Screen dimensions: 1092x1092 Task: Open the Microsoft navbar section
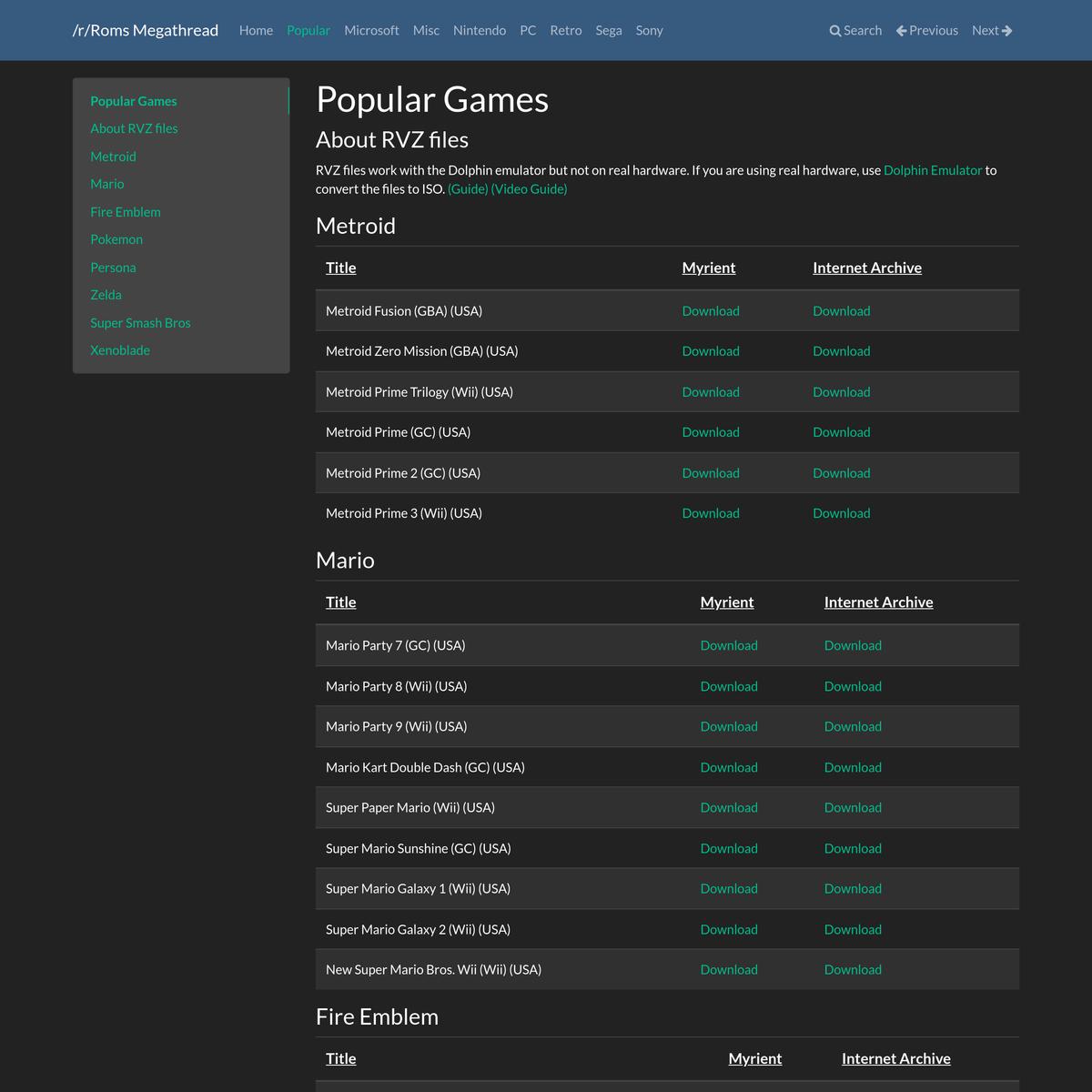371,30
